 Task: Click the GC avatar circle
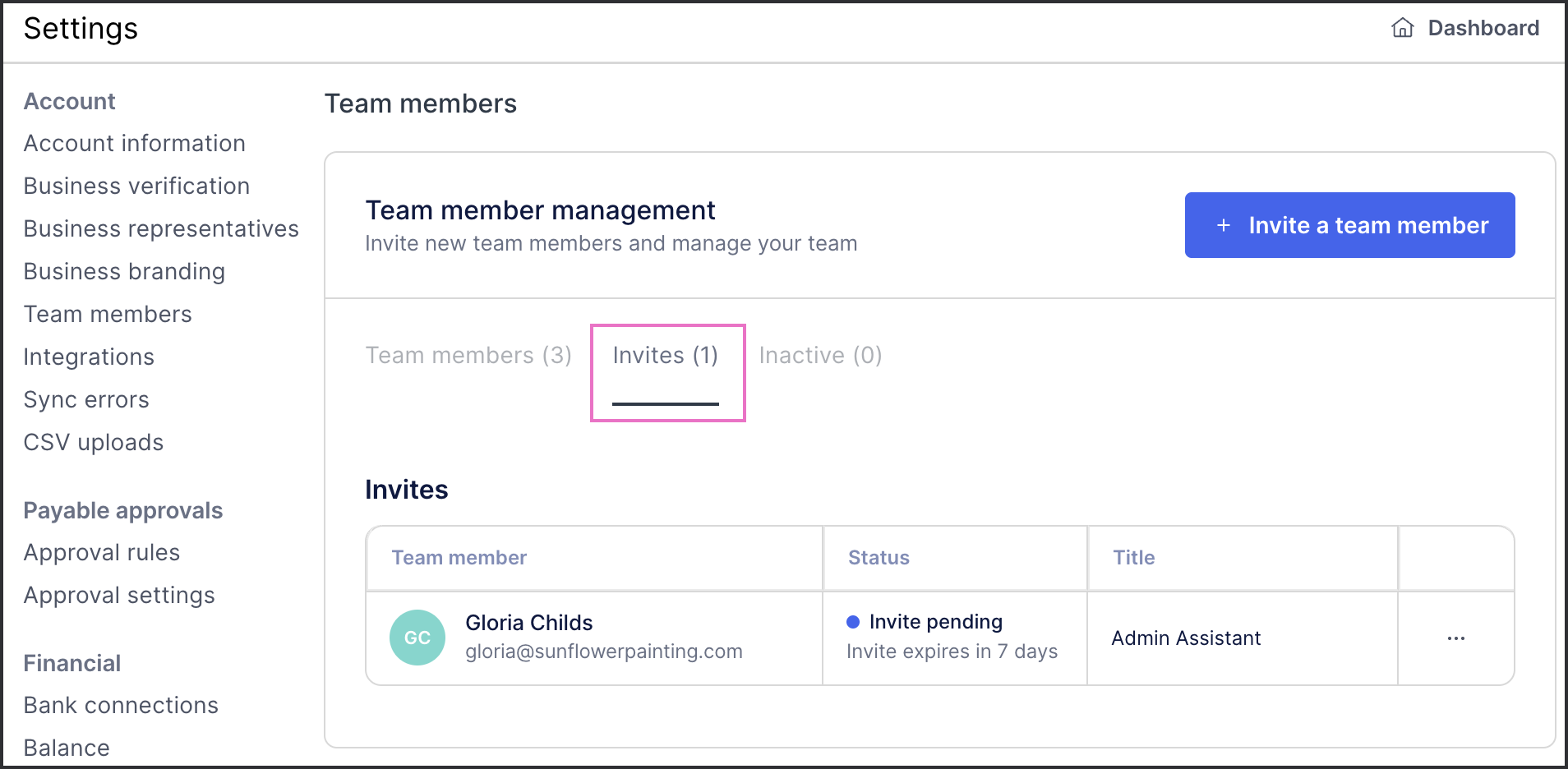417,638
